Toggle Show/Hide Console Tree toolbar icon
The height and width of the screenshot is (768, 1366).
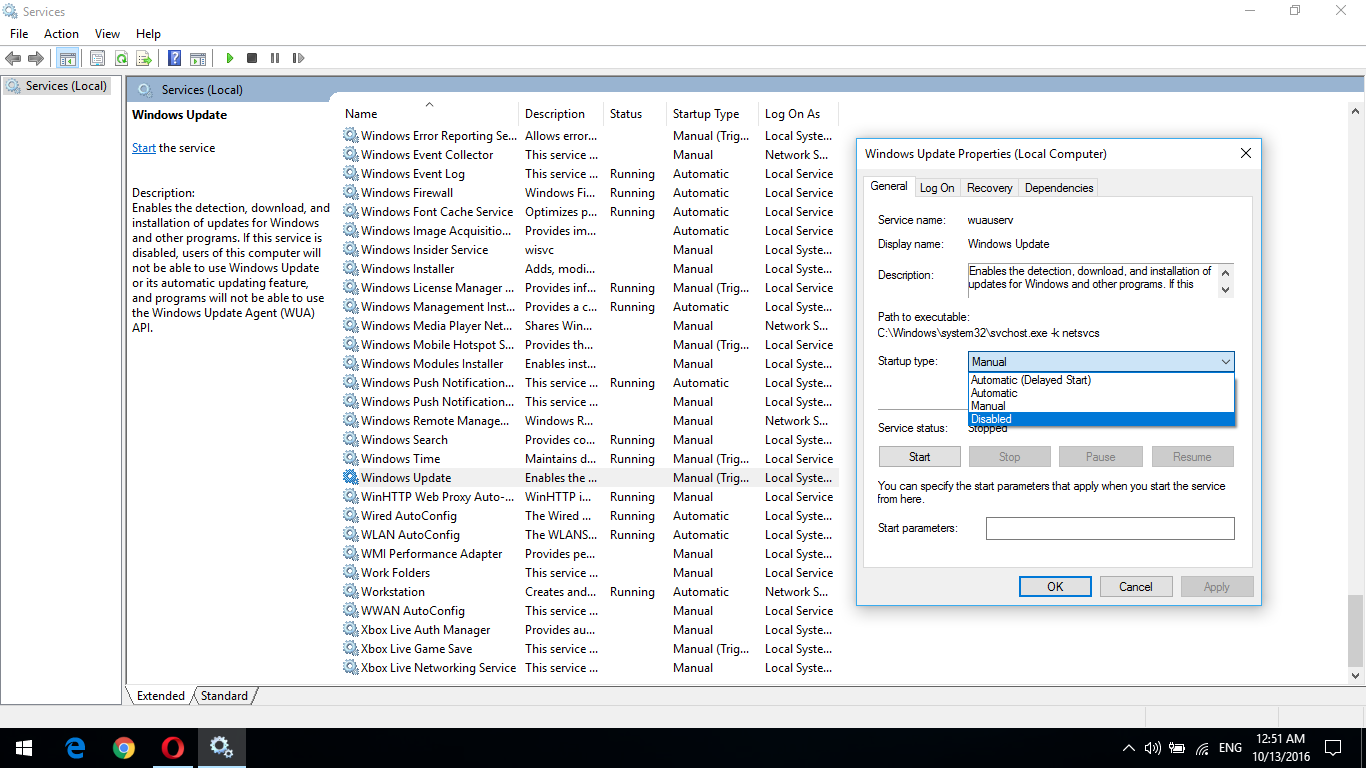pyautogui.click(x=67, y=59)
